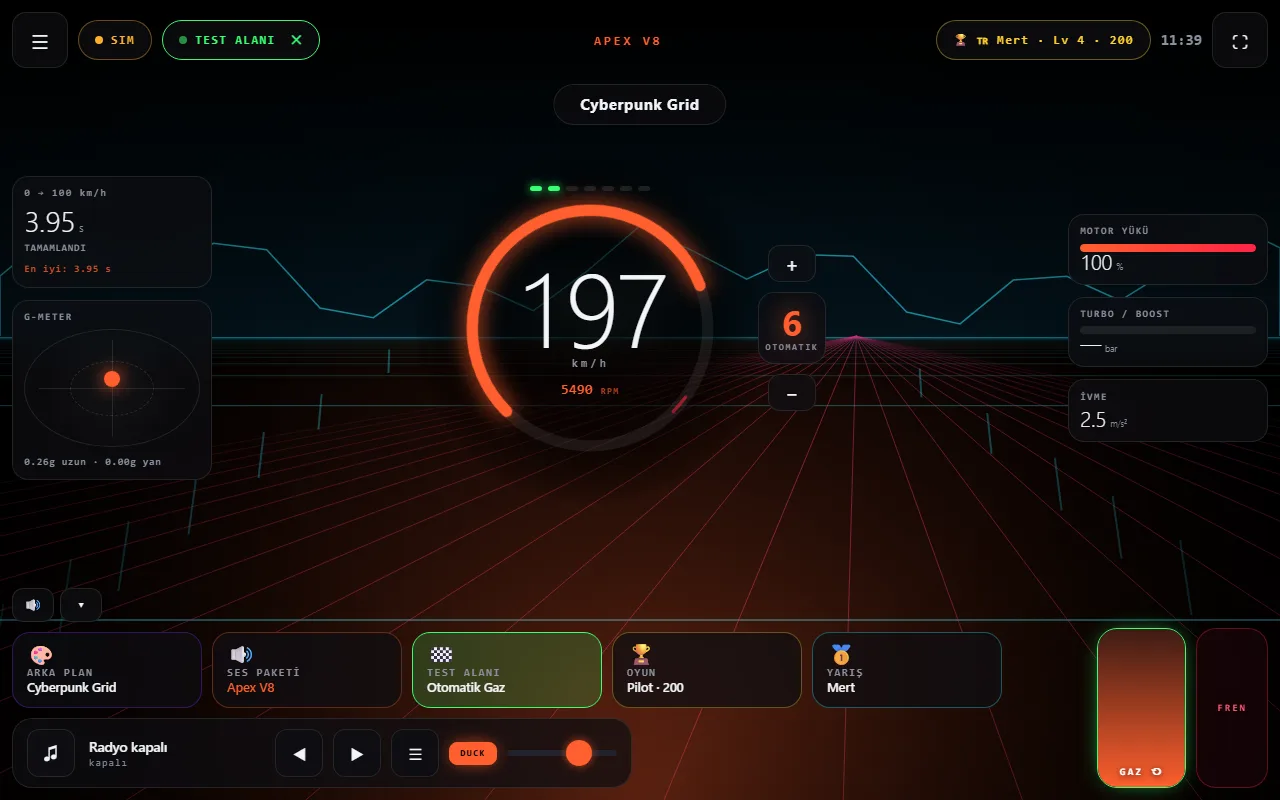
Task: Click the medal icon on Yarış card
Action: [x=841, y=655]
